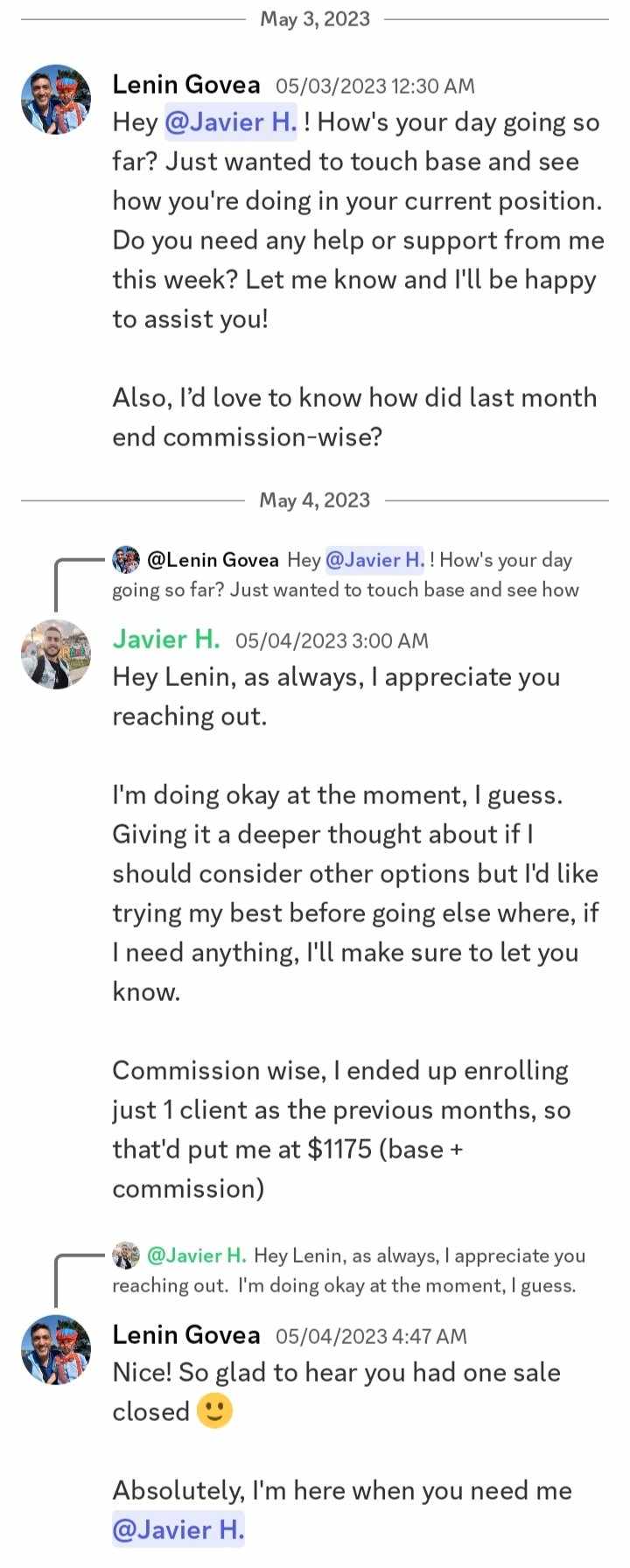The height and width of the screenshot is (1568, 630).
Task: Click small Lenin avatar in reply preview
Action: click(126, 559)
